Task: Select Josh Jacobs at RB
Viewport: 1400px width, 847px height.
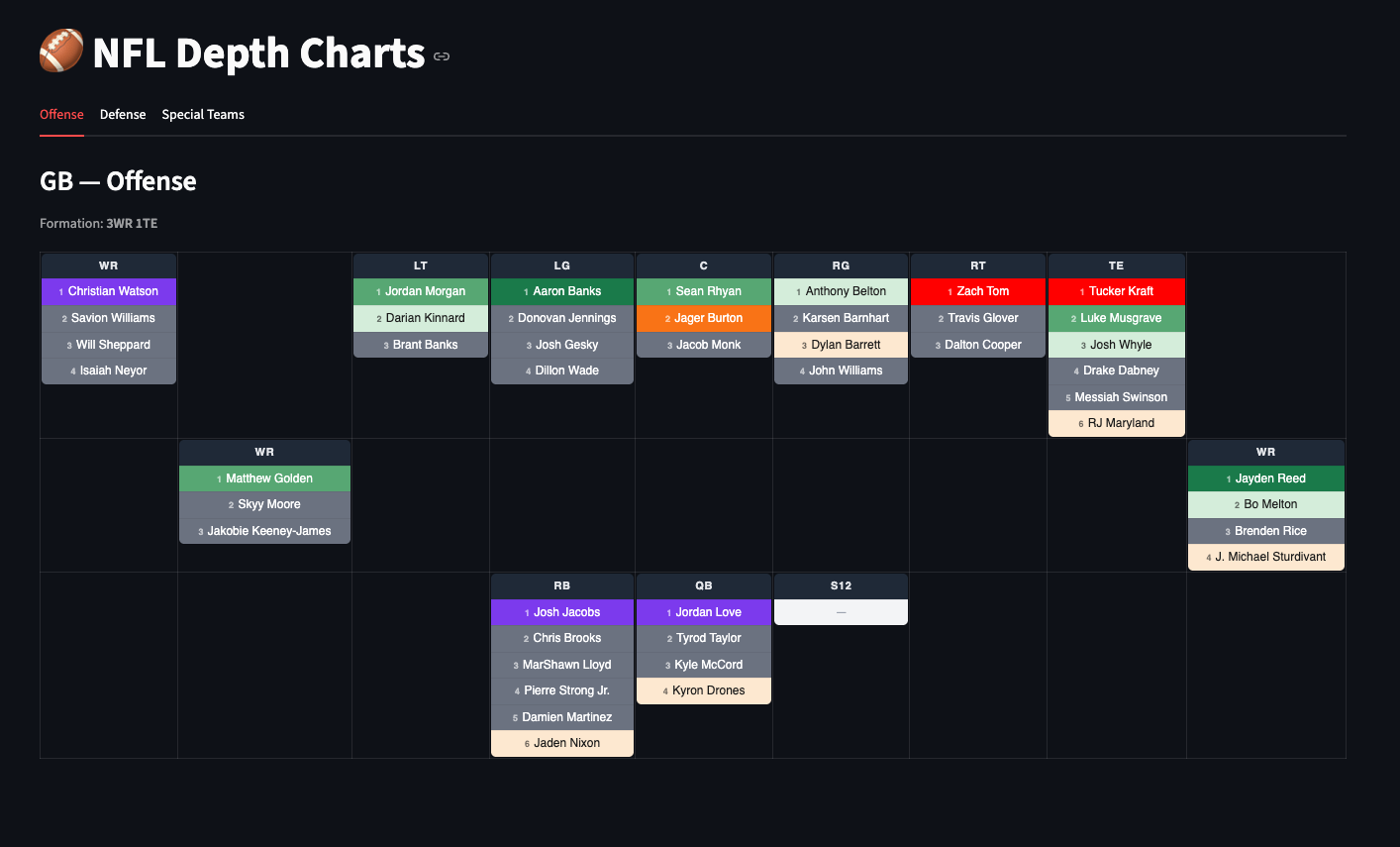Action: [x=562, y=612]
